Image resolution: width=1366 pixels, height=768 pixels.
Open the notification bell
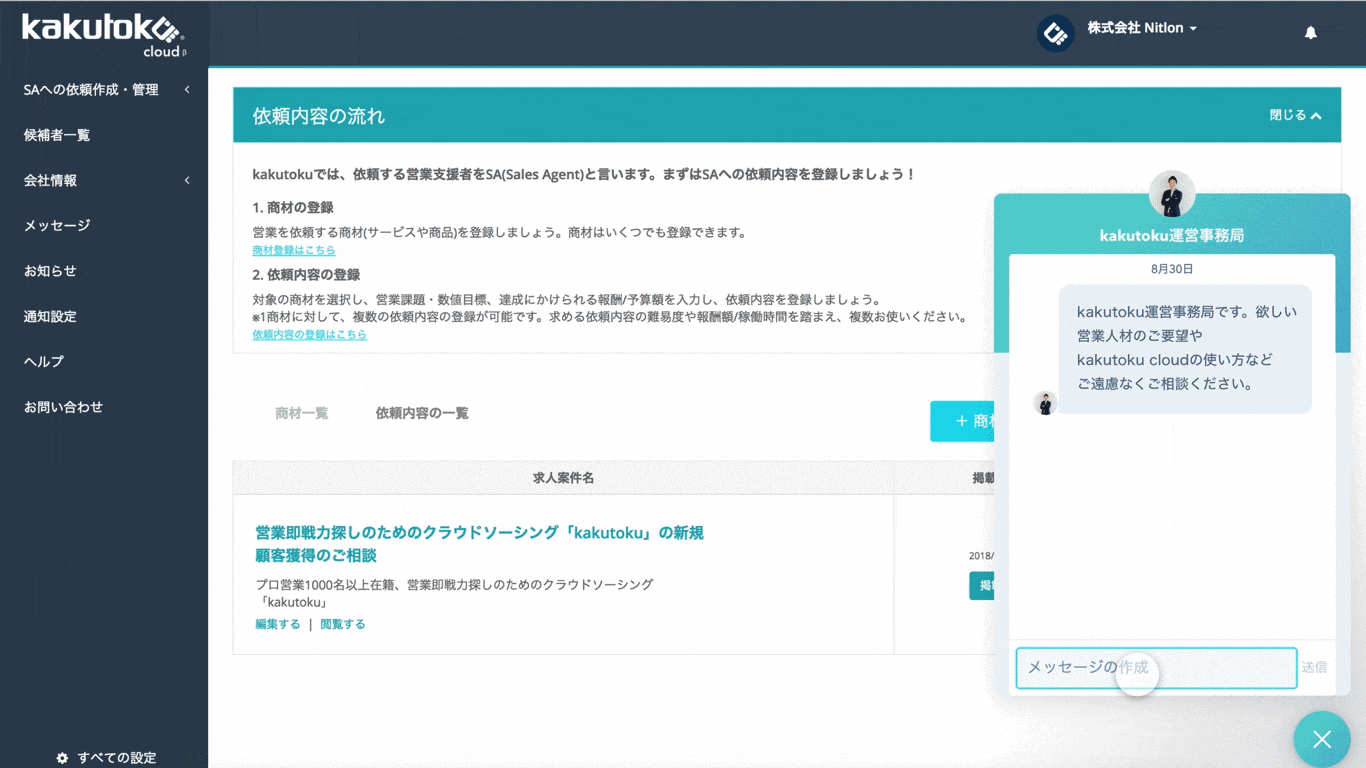1310,33
